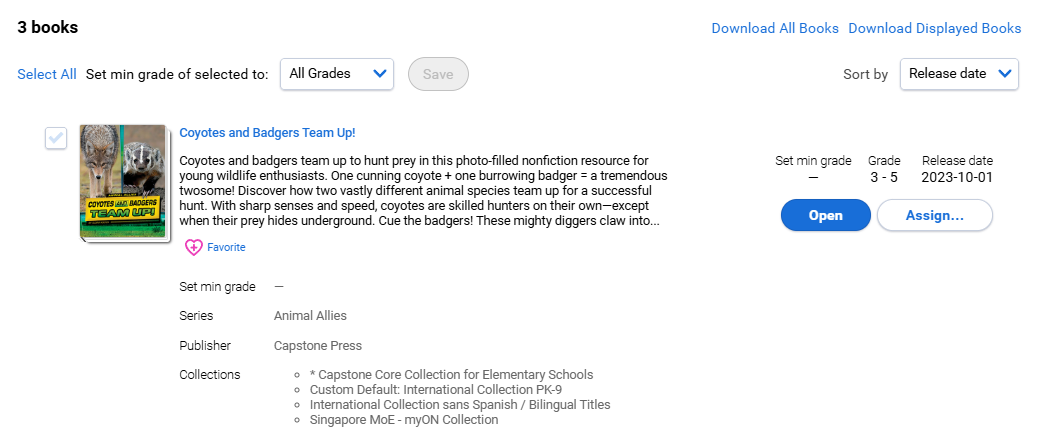Screen dimensions: 1038x445
Task: Click Singapore MoE - myON Collection entry
Action: click(404, 420)
